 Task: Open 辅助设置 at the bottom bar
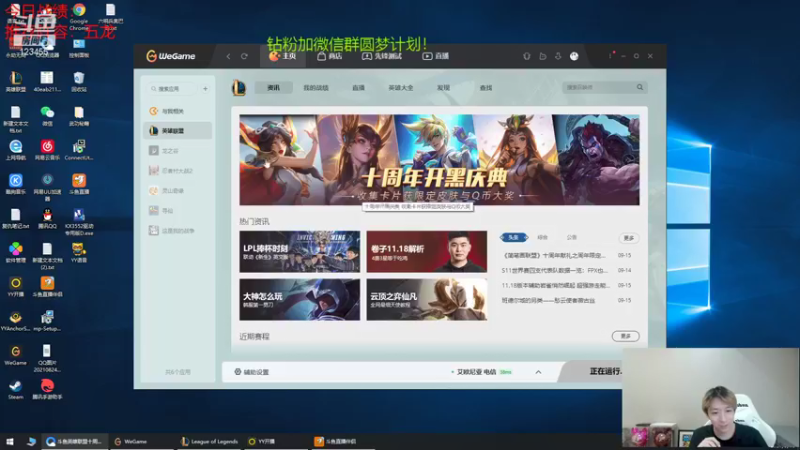(252, 372)
